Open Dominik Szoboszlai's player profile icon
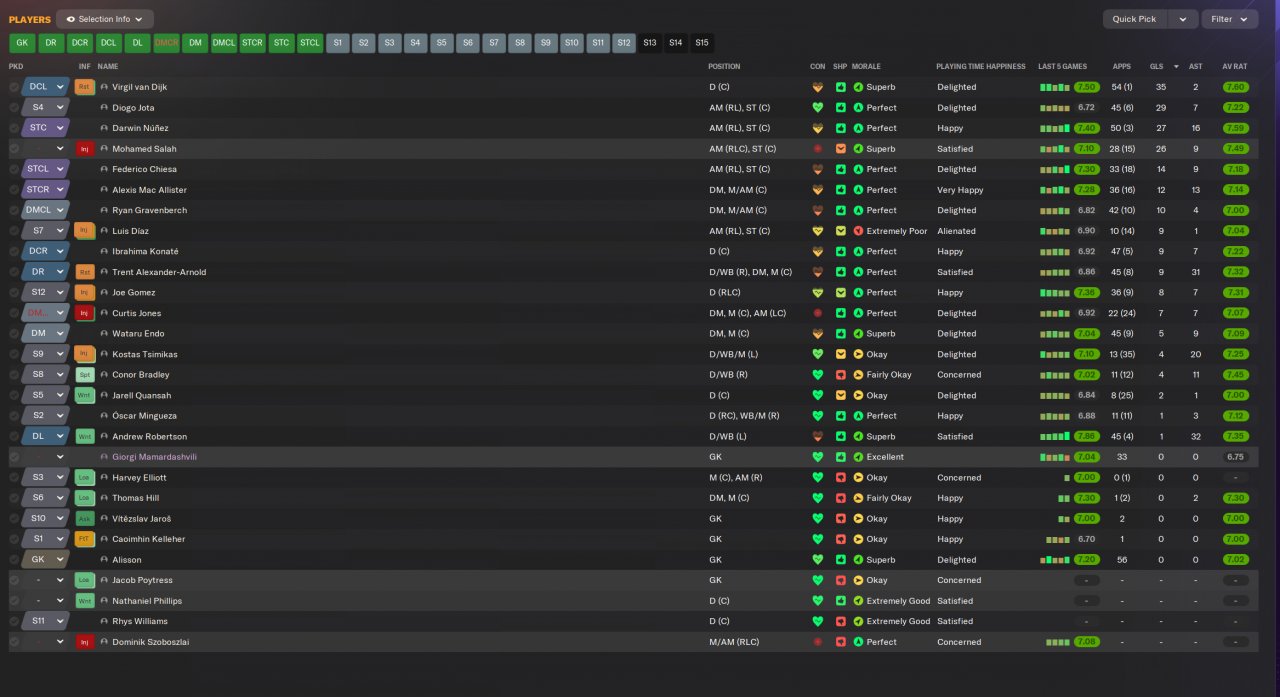 click(104, 642)
